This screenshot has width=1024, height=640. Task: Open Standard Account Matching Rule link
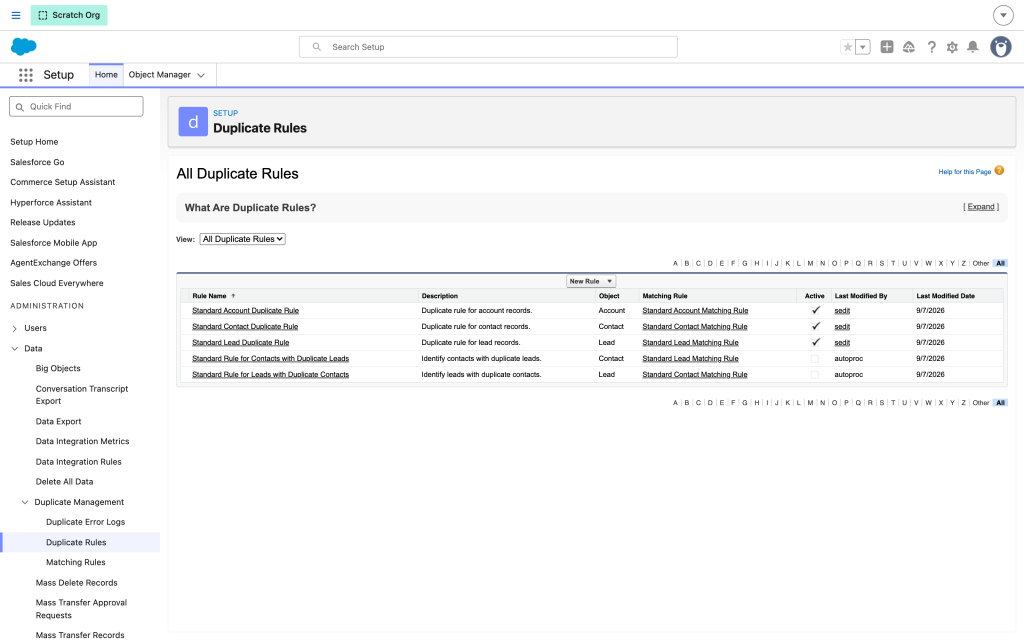pyautogui.click(x=695, y=311)
